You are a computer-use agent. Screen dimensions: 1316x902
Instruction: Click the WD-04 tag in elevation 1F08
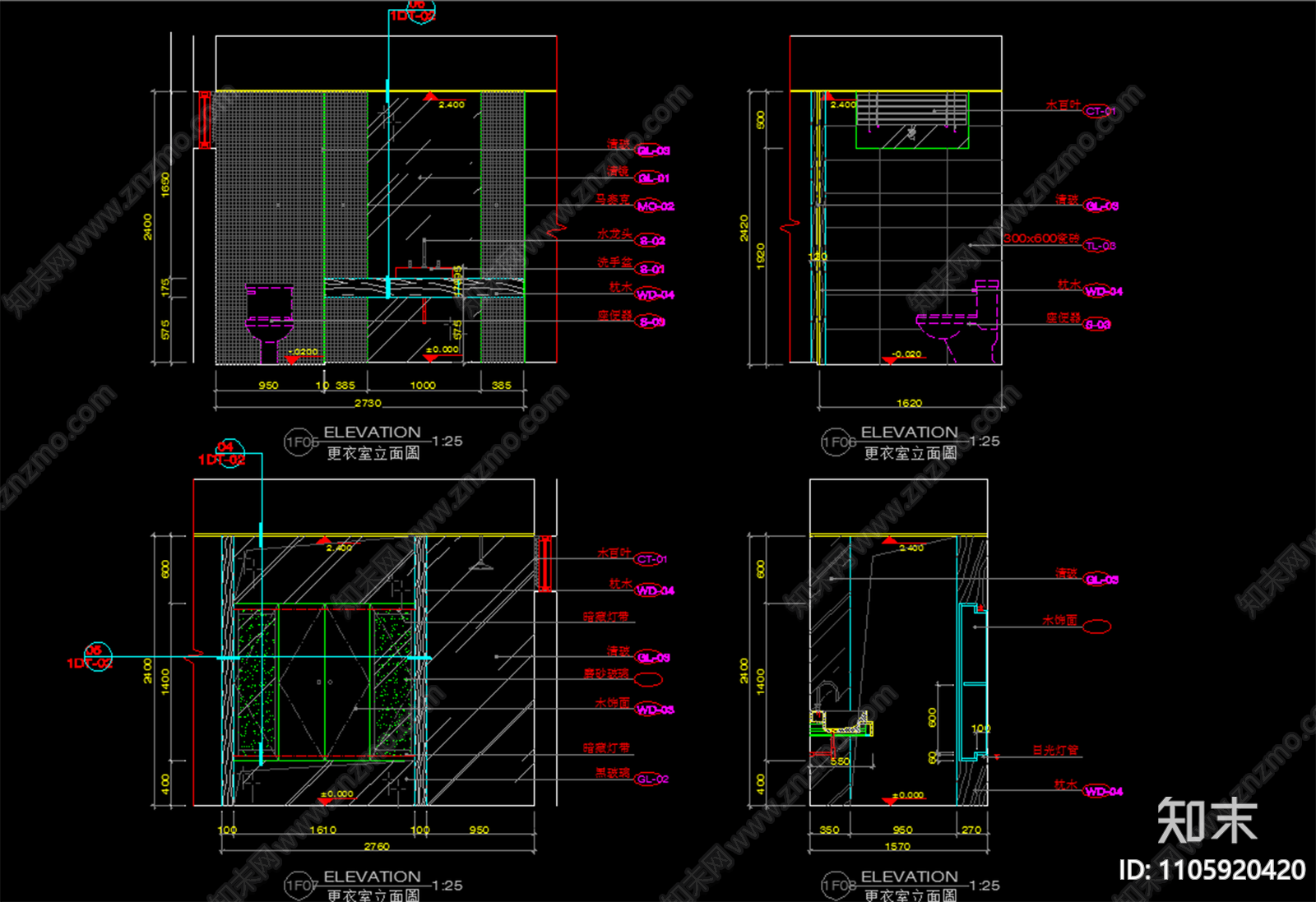1103,791
